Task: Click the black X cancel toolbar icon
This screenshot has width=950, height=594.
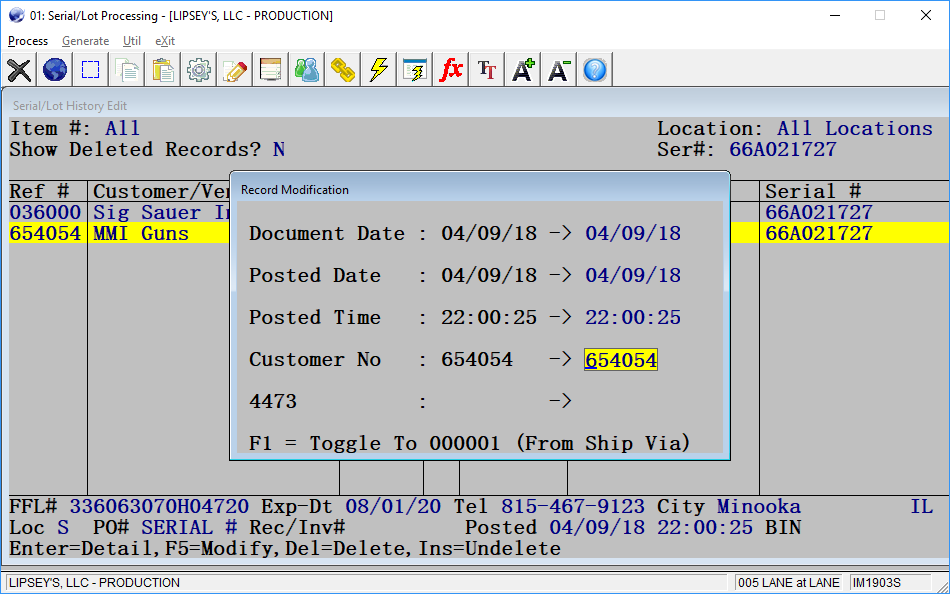Action: (19, 70)
